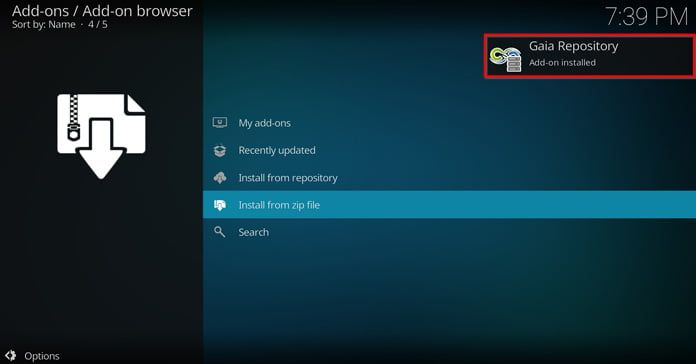Click the 4 / 5 item counter
Image resolution: width=696 pixels, height=364 pixels.
click(x=98, y=24)
